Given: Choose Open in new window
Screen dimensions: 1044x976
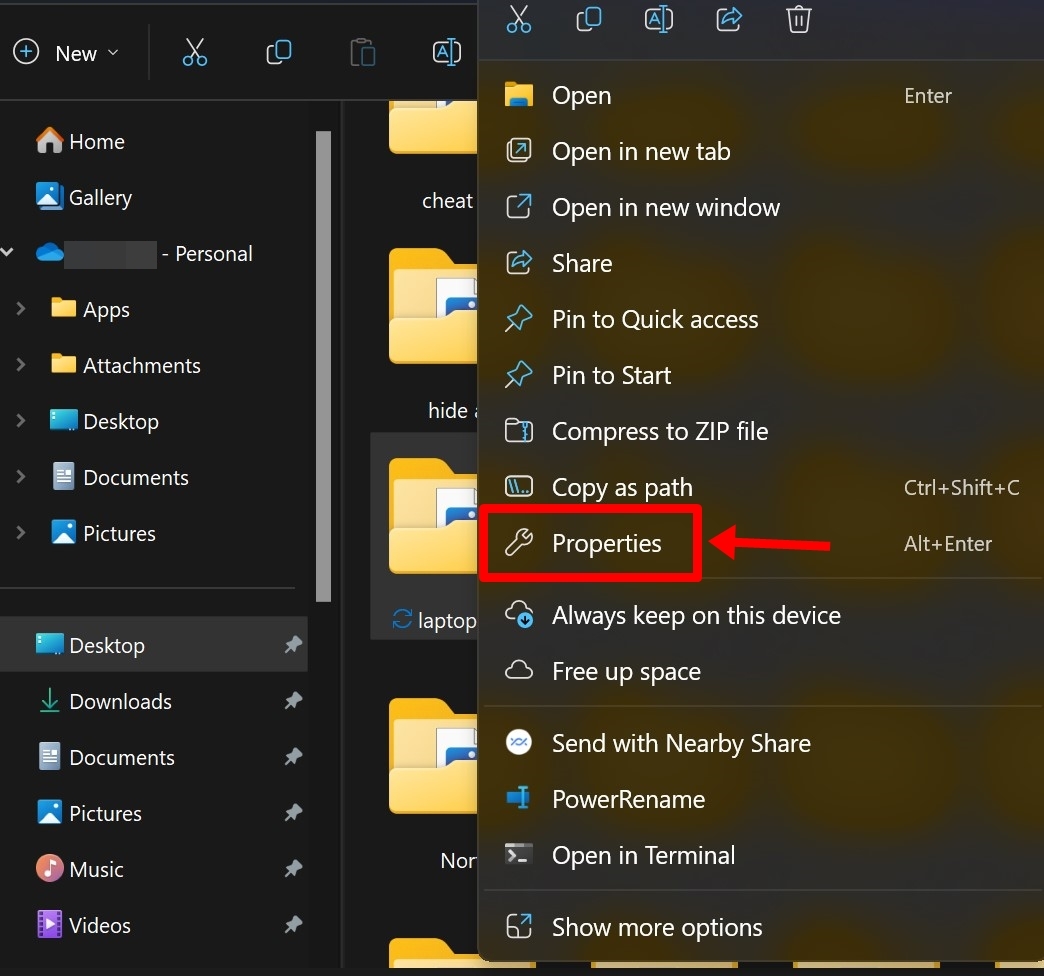Looking at the screenshot, I should point(760,208).
